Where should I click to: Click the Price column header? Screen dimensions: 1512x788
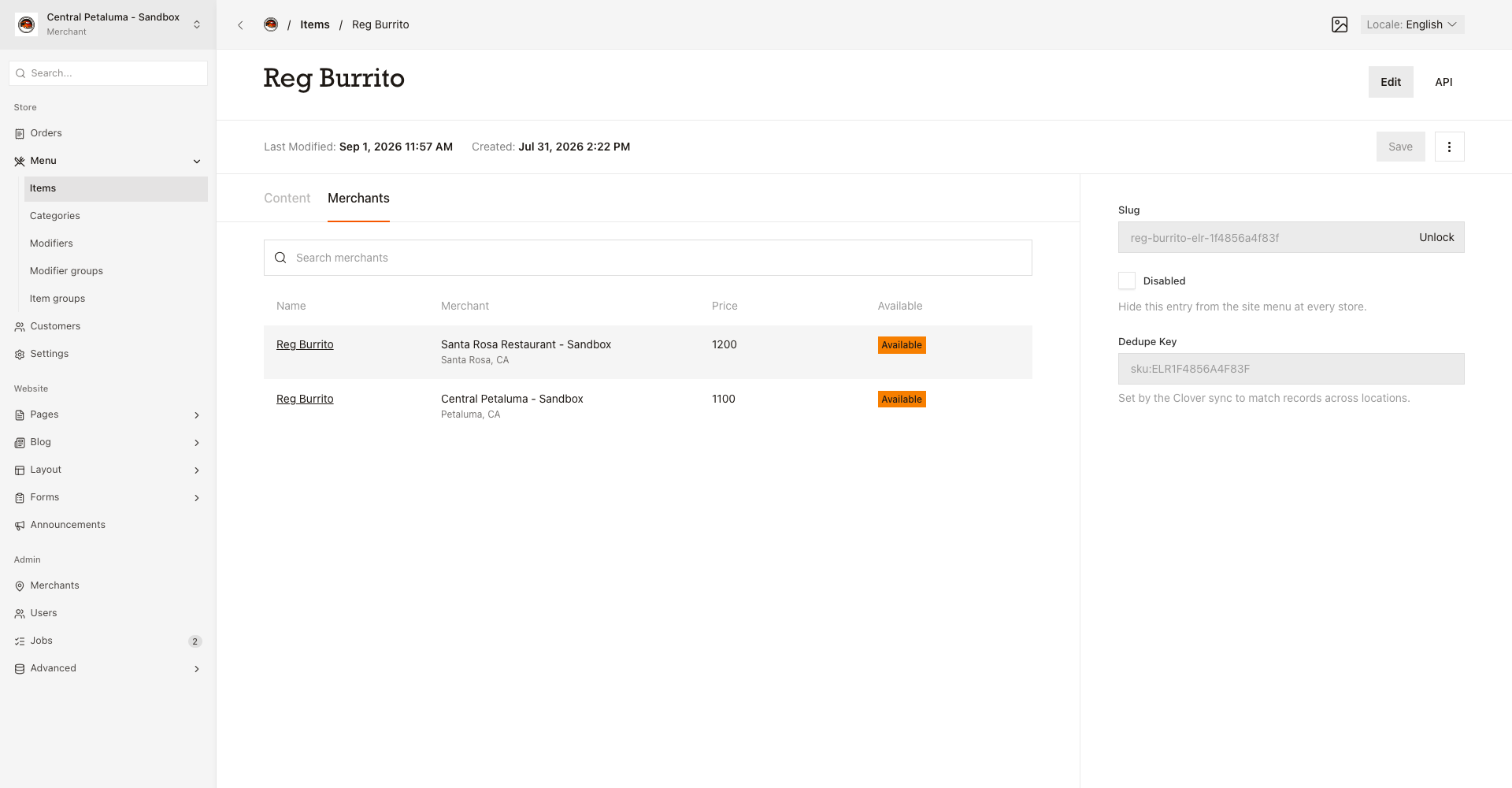coord(724,306)
